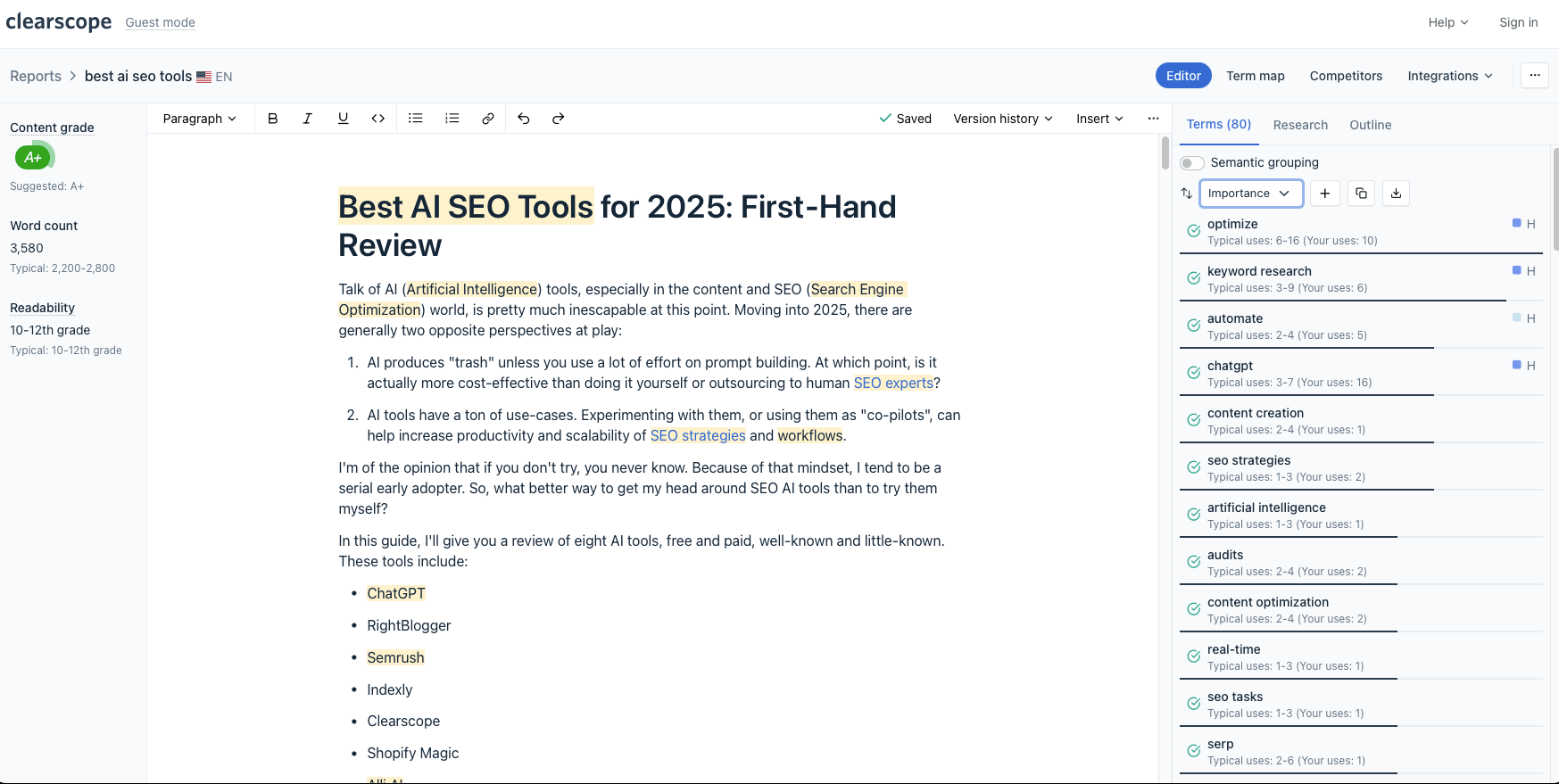Switch to the Research tab

point(1300,125)
